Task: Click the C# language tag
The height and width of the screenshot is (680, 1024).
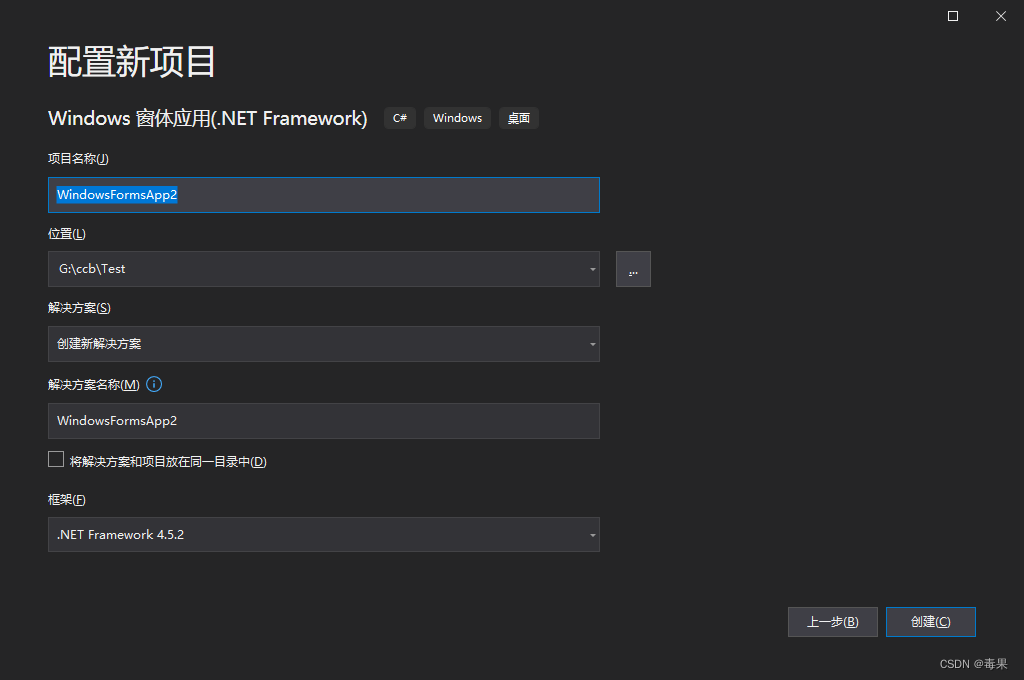Action: click(399, 118)
